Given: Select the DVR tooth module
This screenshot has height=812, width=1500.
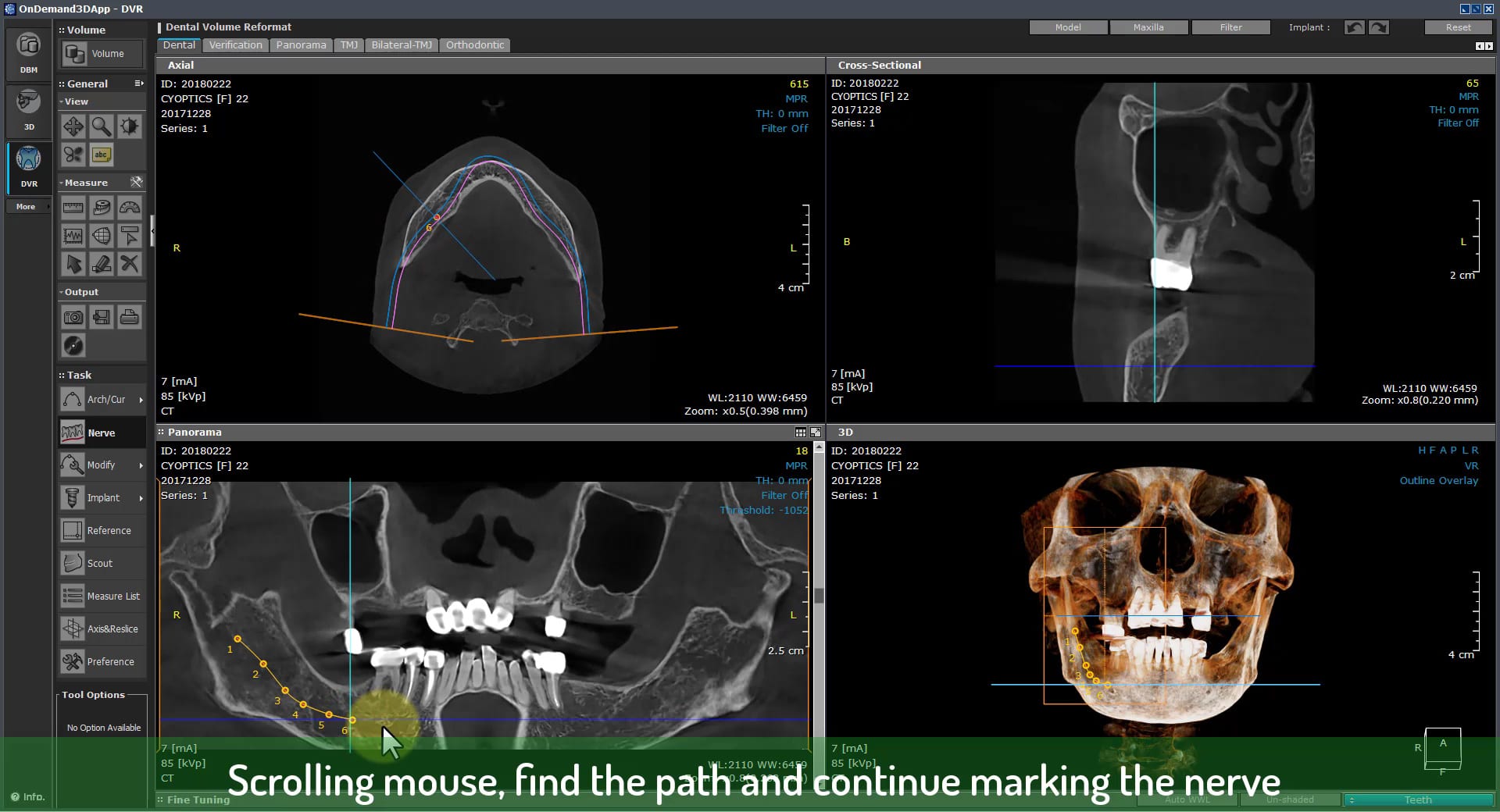Looking at the screenshot, I should [x=29, y=166].
